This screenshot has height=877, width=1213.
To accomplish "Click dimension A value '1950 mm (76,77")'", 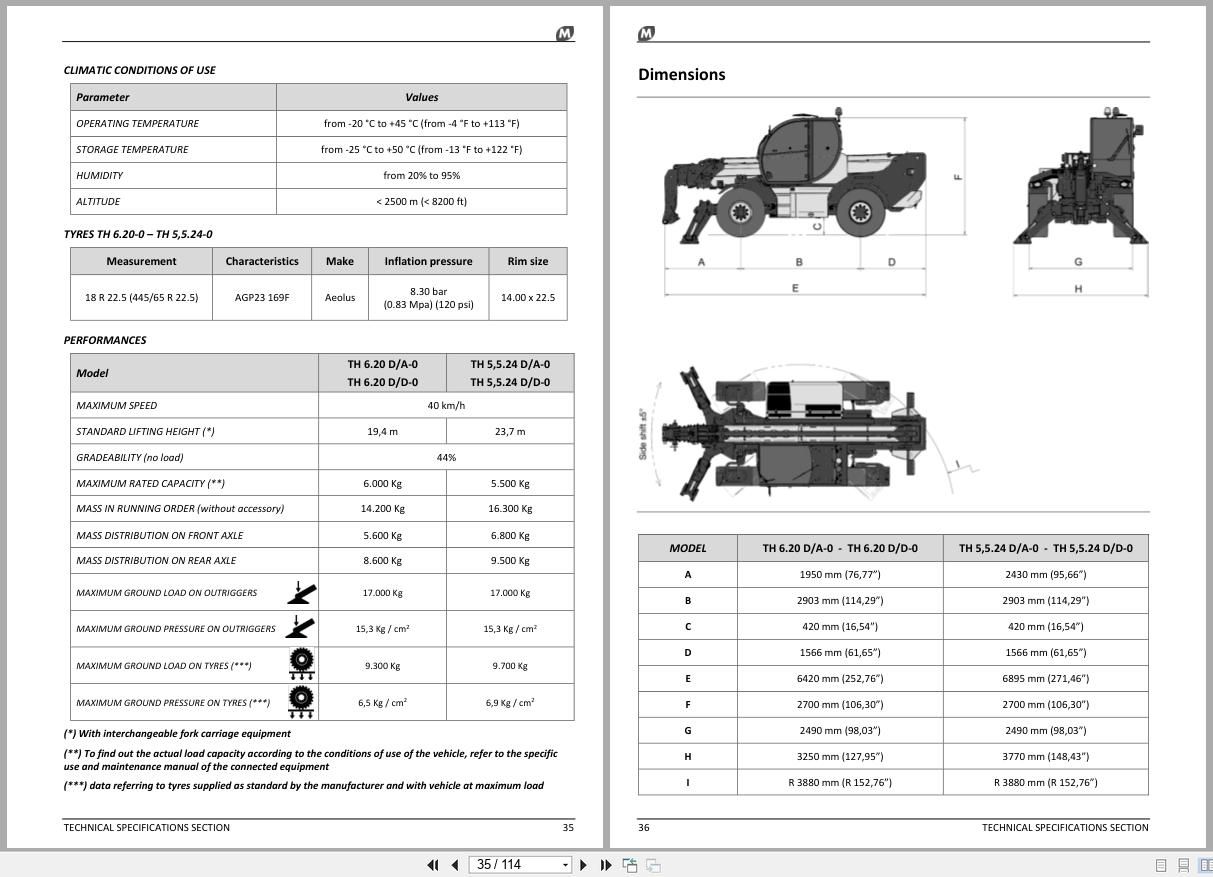I will [840, 574].
